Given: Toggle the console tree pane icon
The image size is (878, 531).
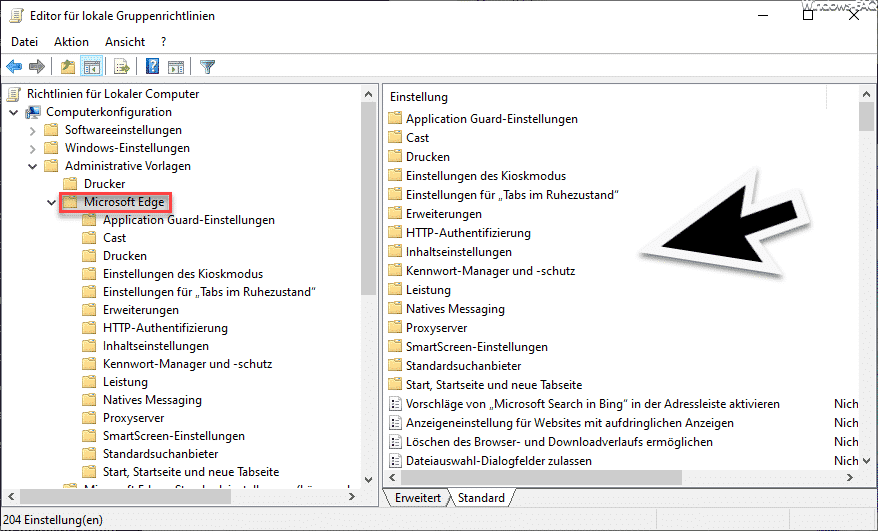Looking at the screenshot, I should click(92, 67).
